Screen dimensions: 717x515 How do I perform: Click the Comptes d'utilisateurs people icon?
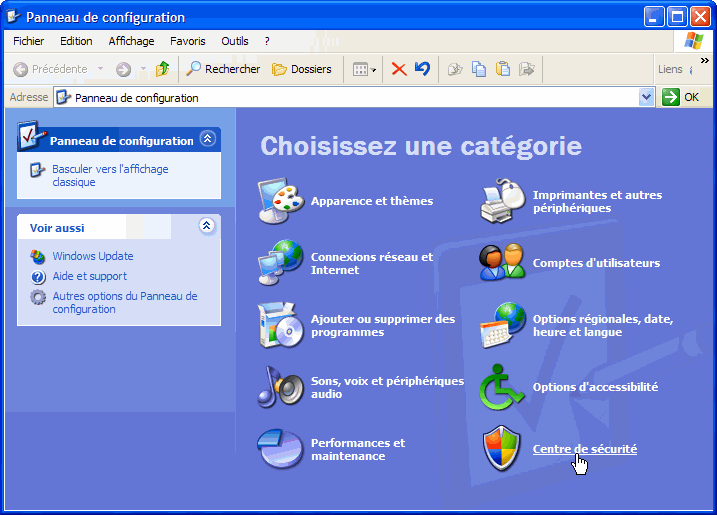click(502, 262)
